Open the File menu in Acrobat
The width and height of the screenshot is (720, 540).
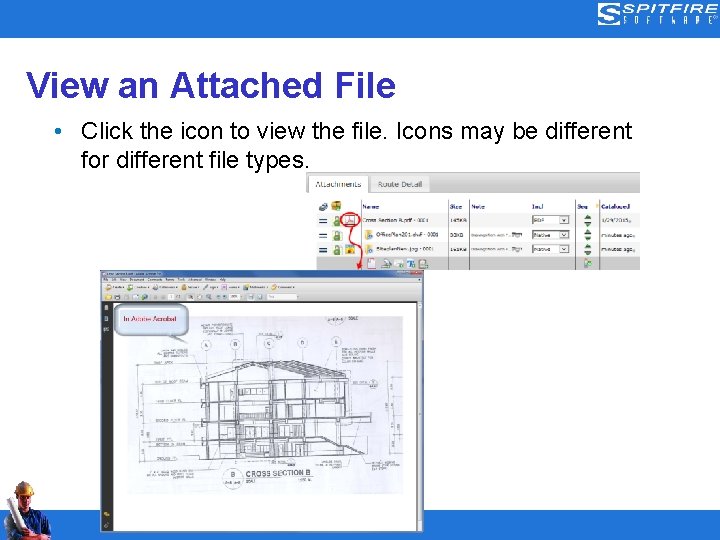106,280
